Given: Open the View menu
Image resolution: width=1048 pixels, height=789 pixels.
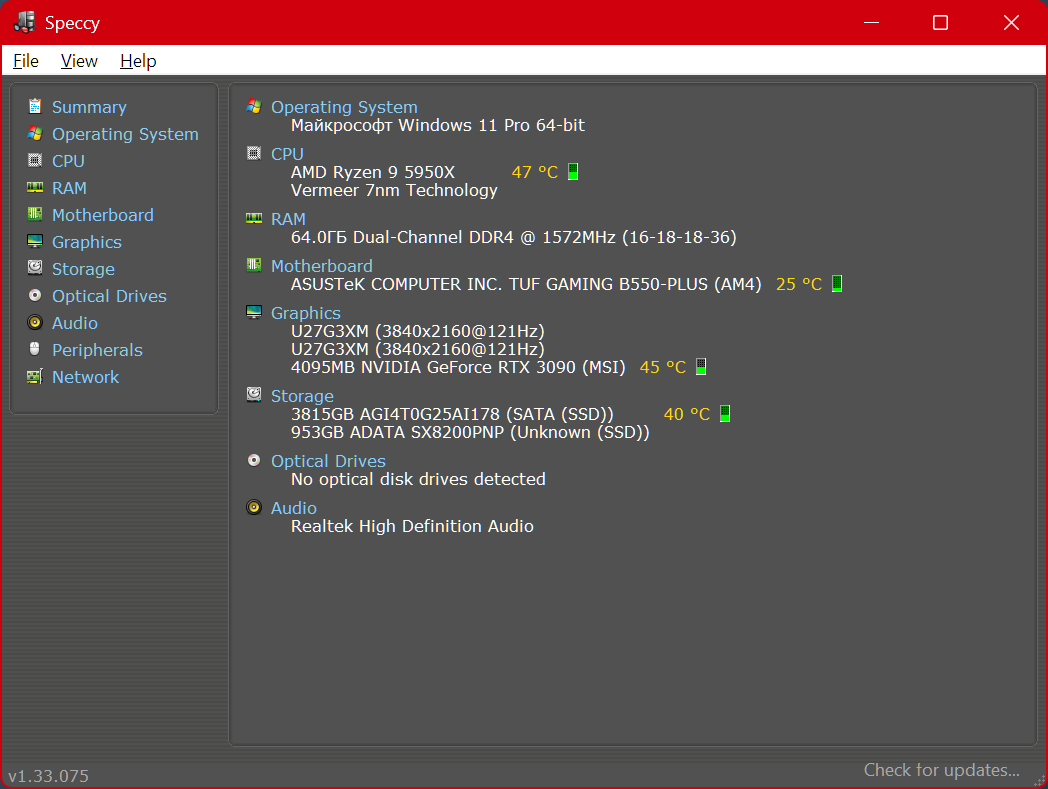Looking at the screenshot, I should coord(79,61).
